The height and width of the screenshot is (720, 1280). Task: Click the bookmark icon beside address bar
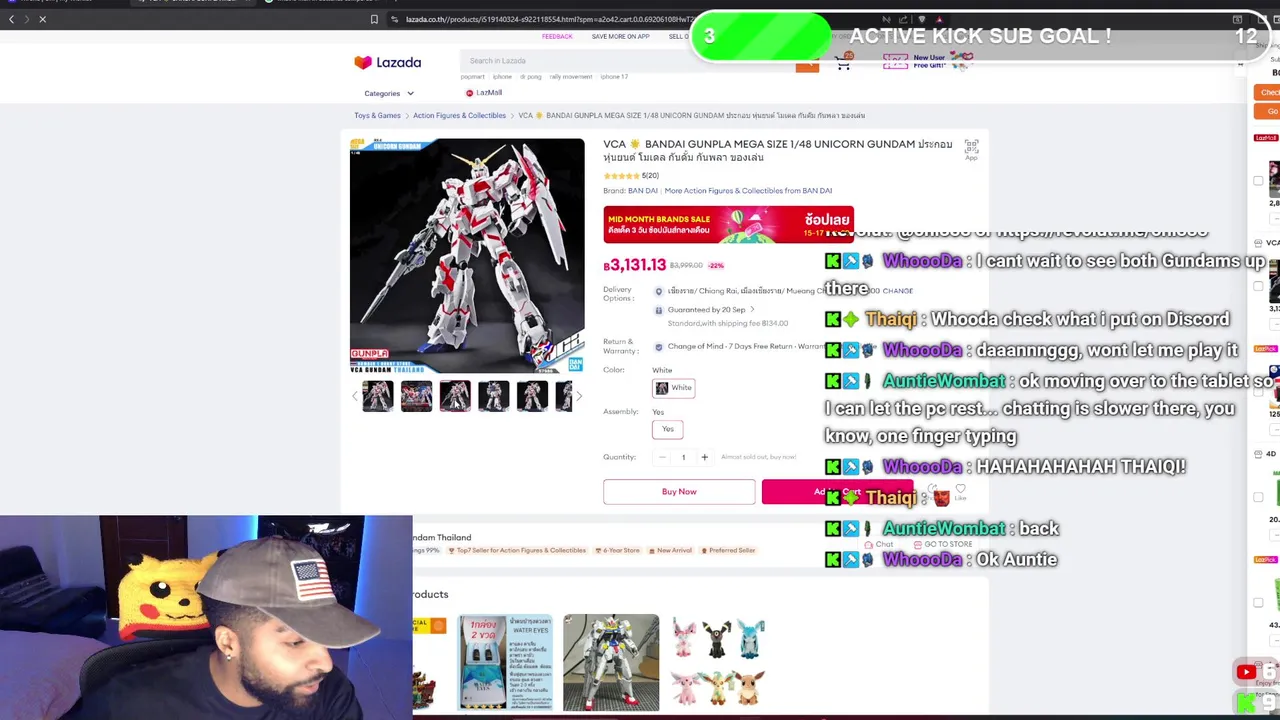point(374,19)
